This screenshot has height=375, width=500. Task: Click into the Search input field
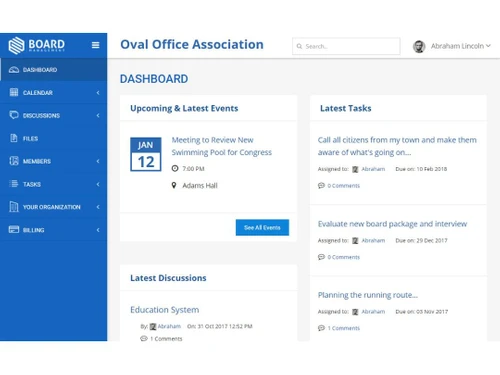coord(346,46)
